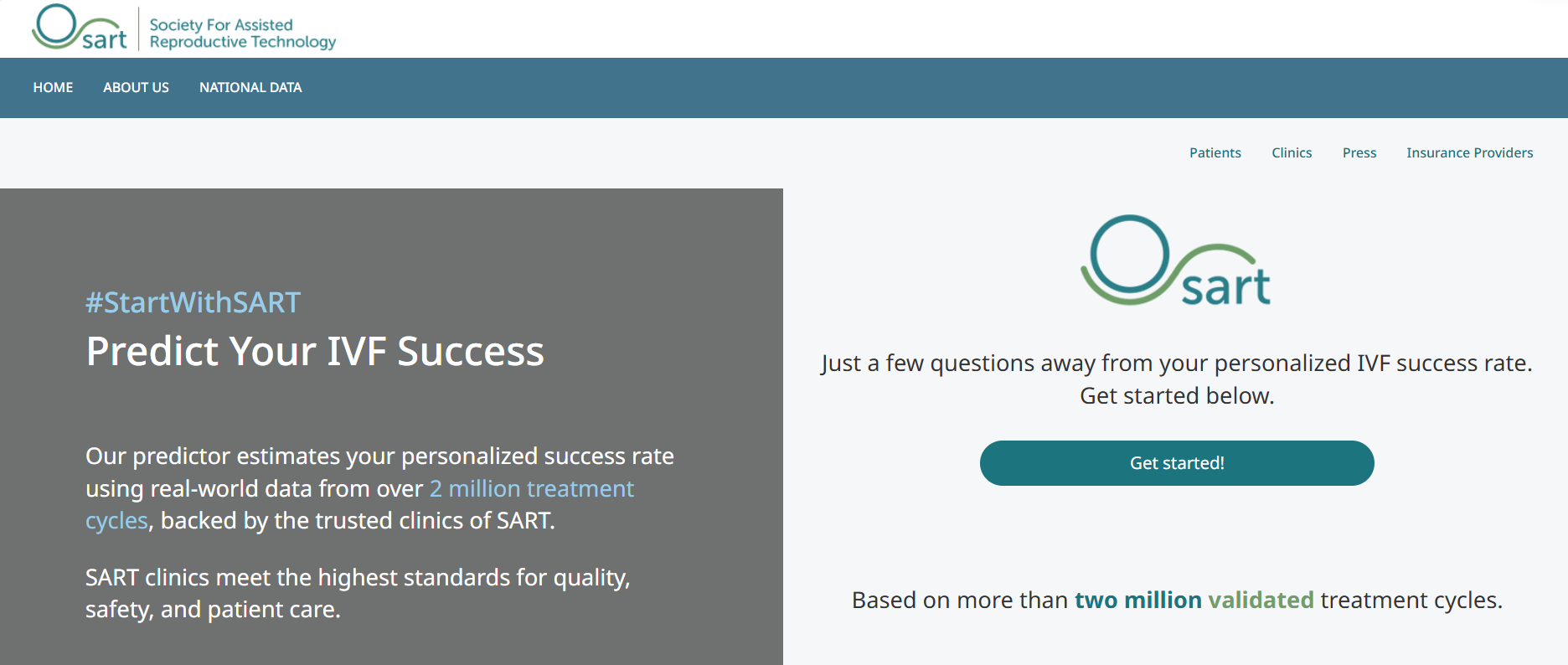Follow the '2 million treatment' hyperlink
Screen dimensions: 1568x665
tap(531, 488)
